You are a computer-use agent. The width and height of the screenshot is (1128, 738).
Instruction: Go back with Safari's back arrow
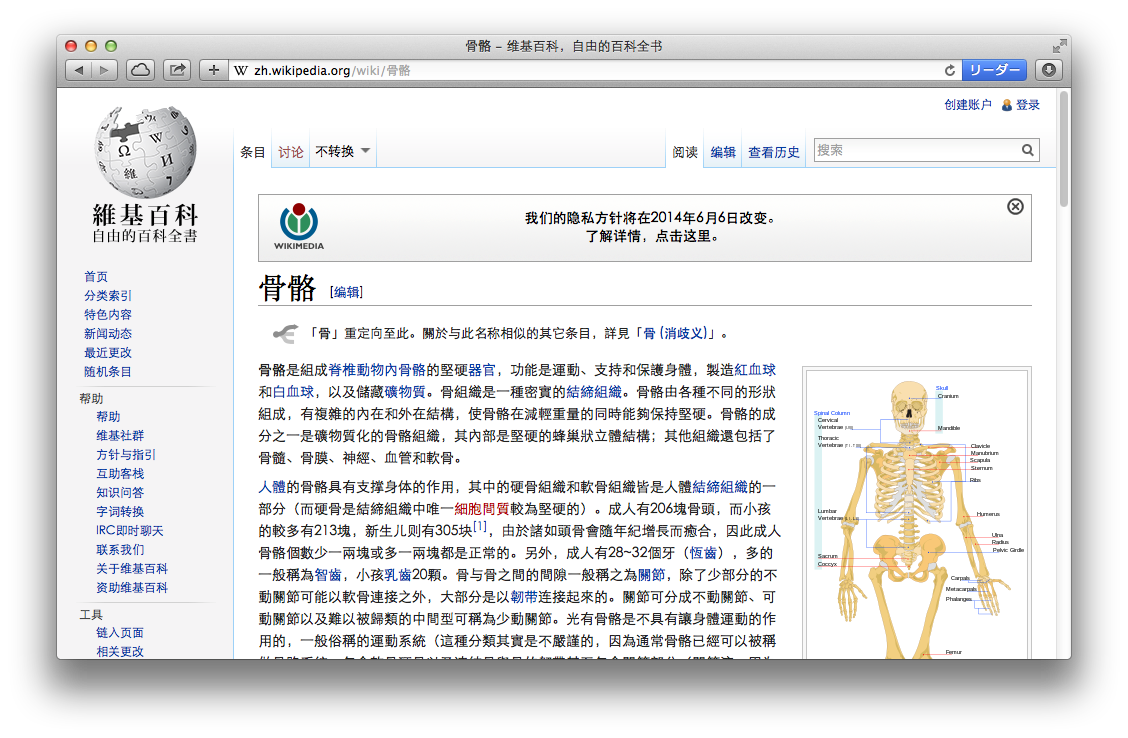[x=78, y=70]
